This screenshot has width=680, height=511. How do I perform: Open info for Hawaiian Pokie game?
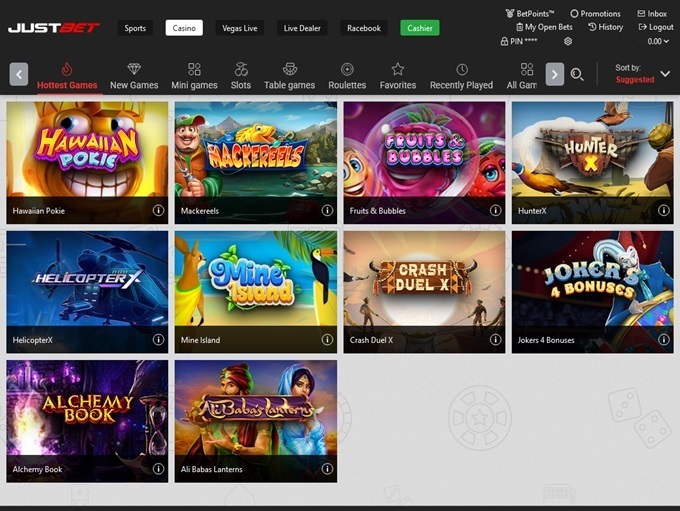pyautogui.click(x=158, y=210)
